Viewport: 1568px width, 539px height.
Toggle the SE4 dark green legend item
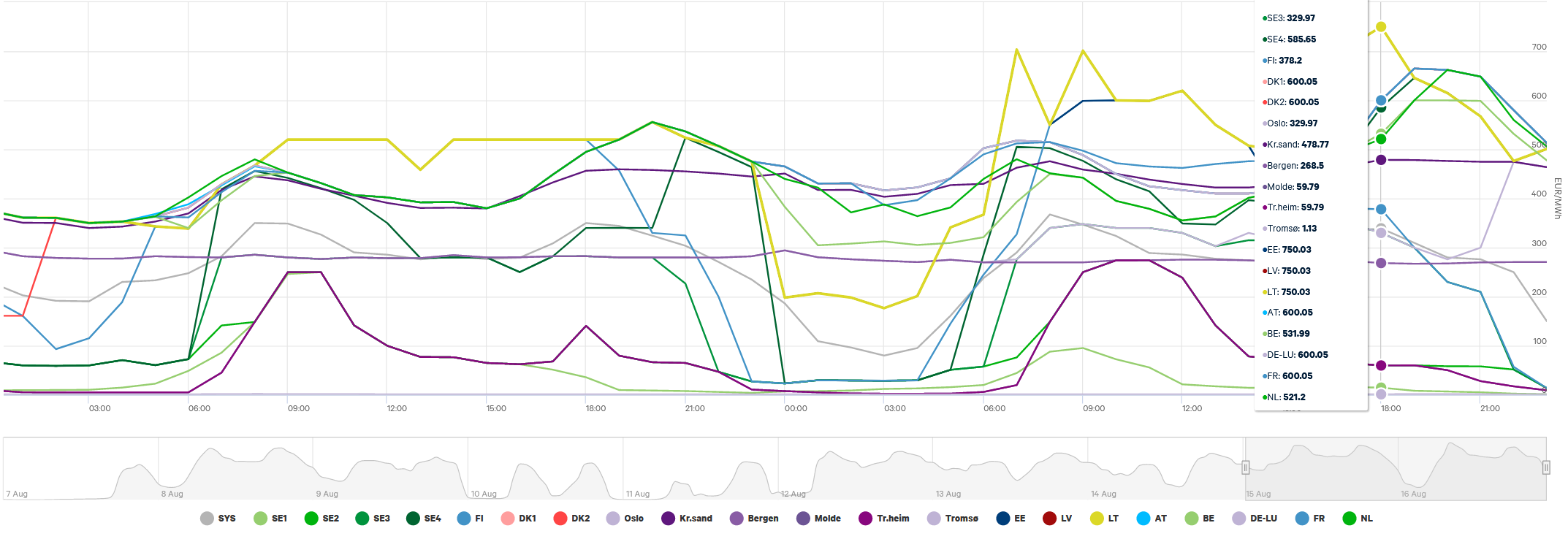click(x=424, y=519)
